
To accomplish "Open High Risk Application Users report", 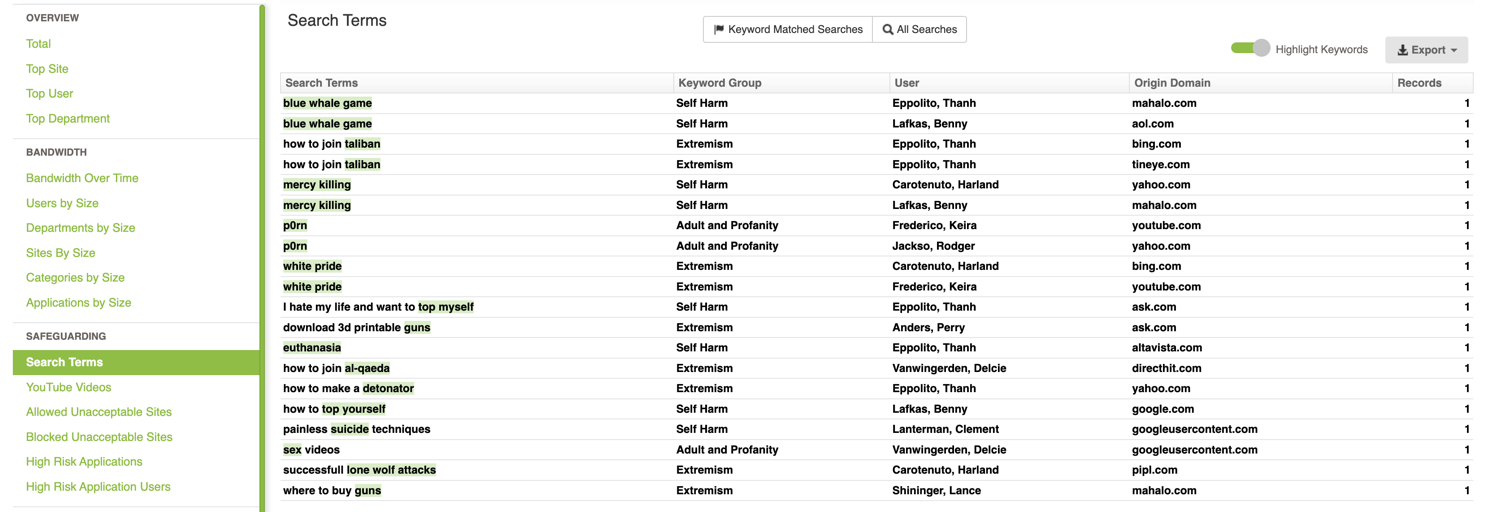I will [x=98, y=487].
